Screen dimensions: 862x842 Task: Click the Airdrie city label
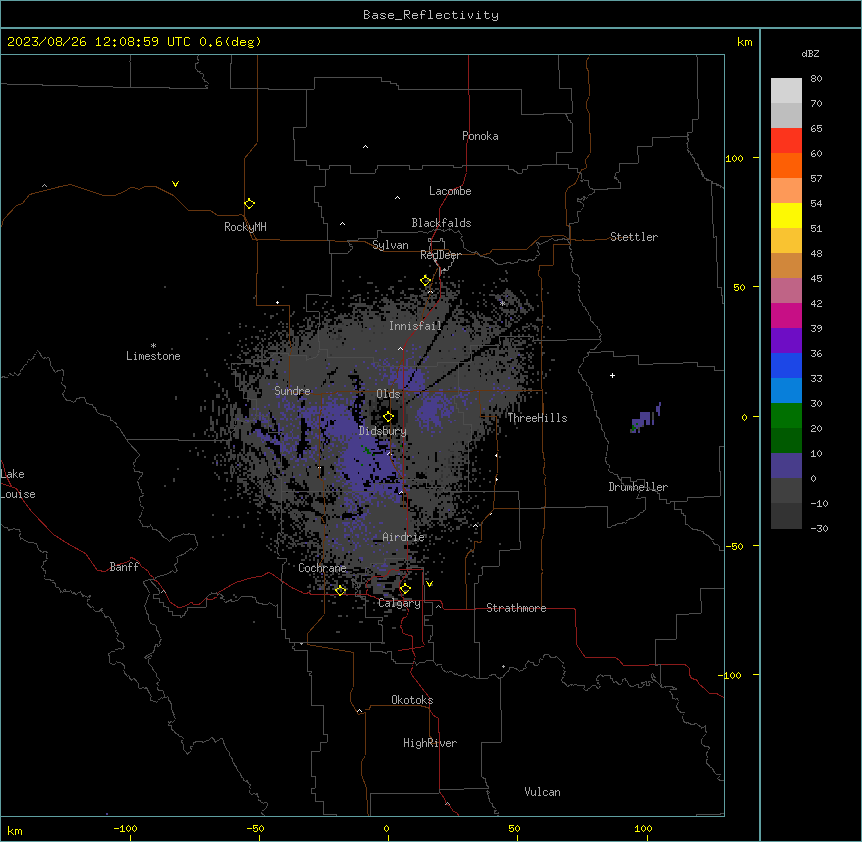pyautogui.click(x=403, y=537)
